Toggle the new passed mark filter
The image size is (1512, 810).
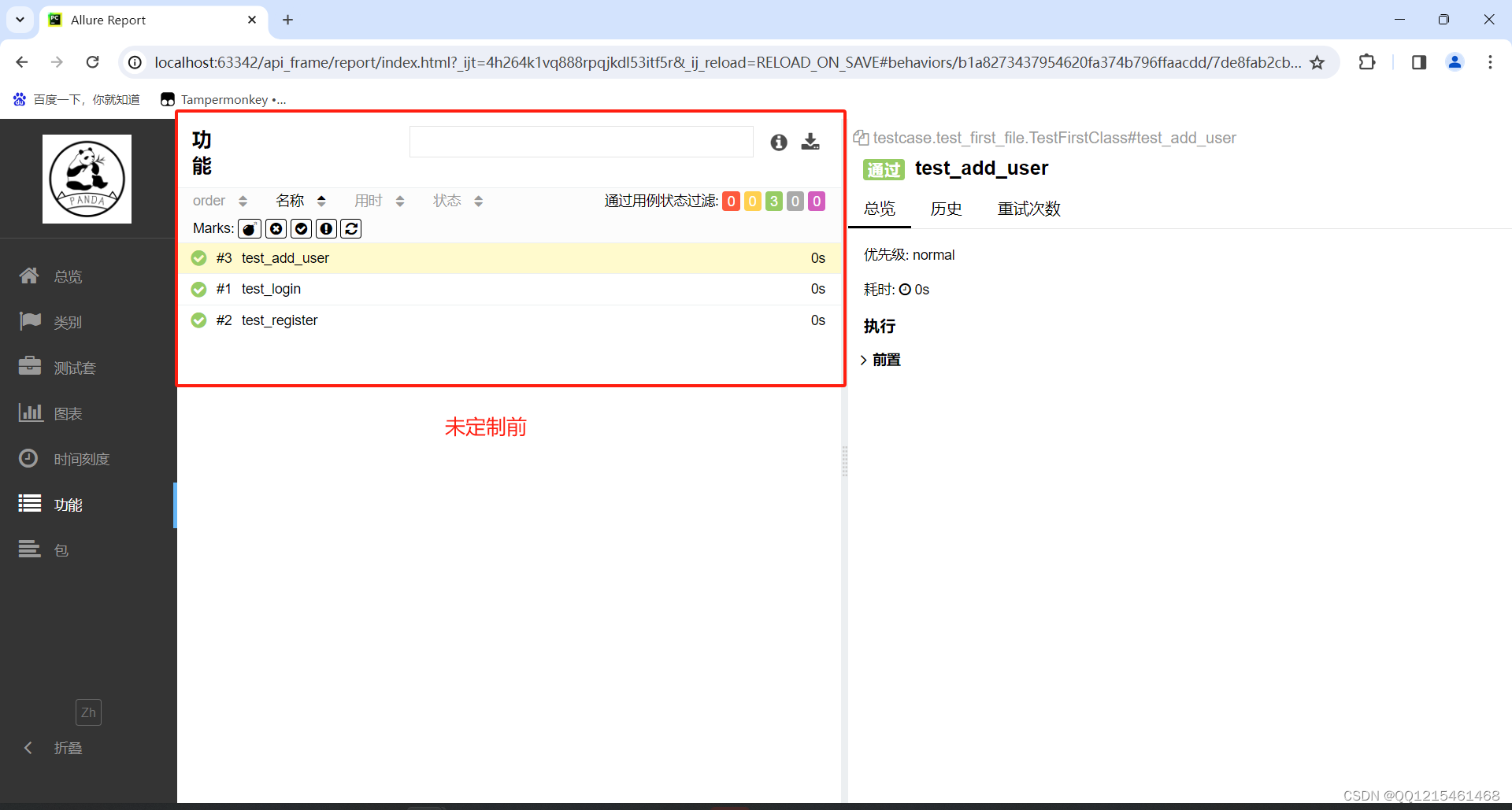(302, 229)
